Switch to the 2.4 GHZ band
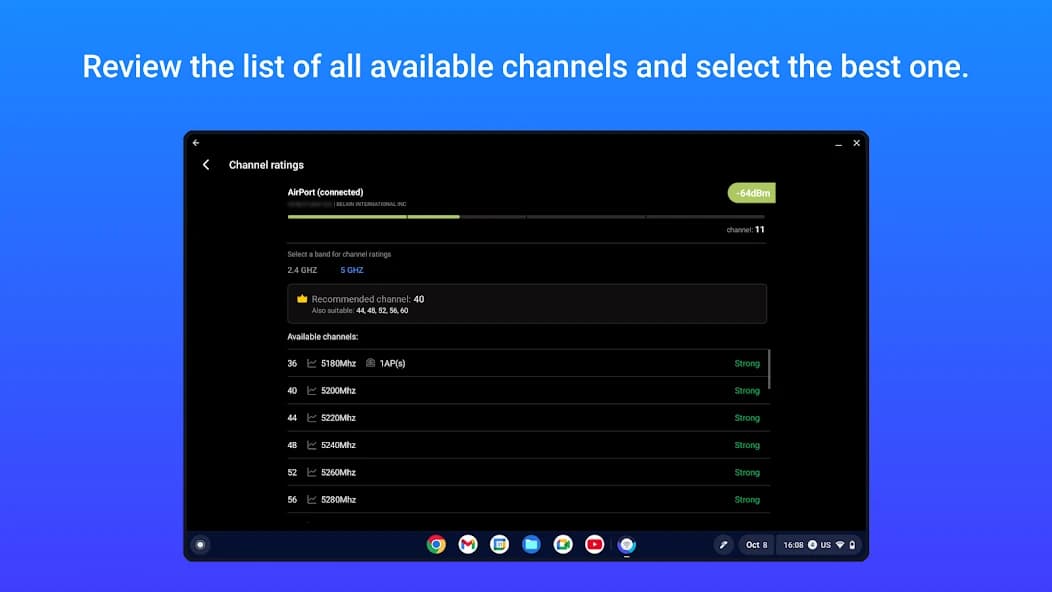Viewport: 1052px width, 592px height. coord(302,270)
